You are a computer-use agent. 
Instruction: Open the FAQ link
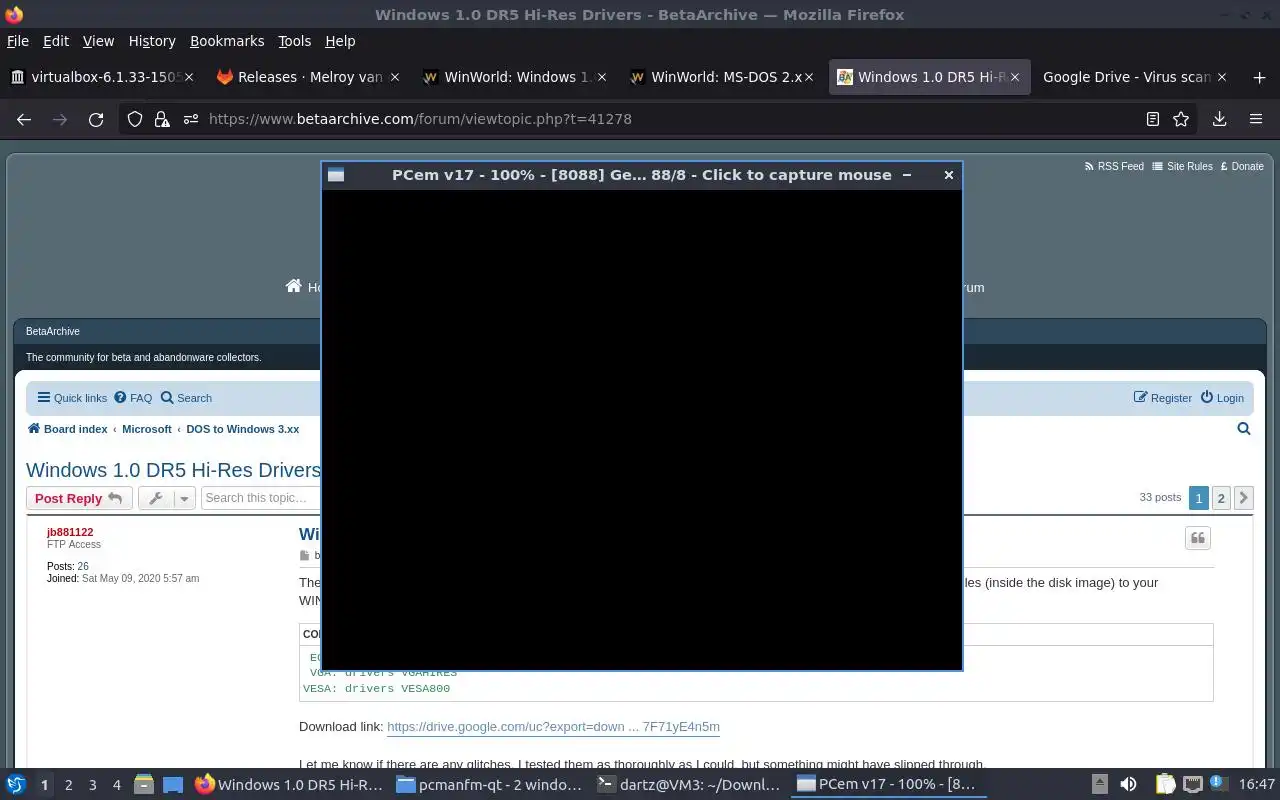[133, 398]
